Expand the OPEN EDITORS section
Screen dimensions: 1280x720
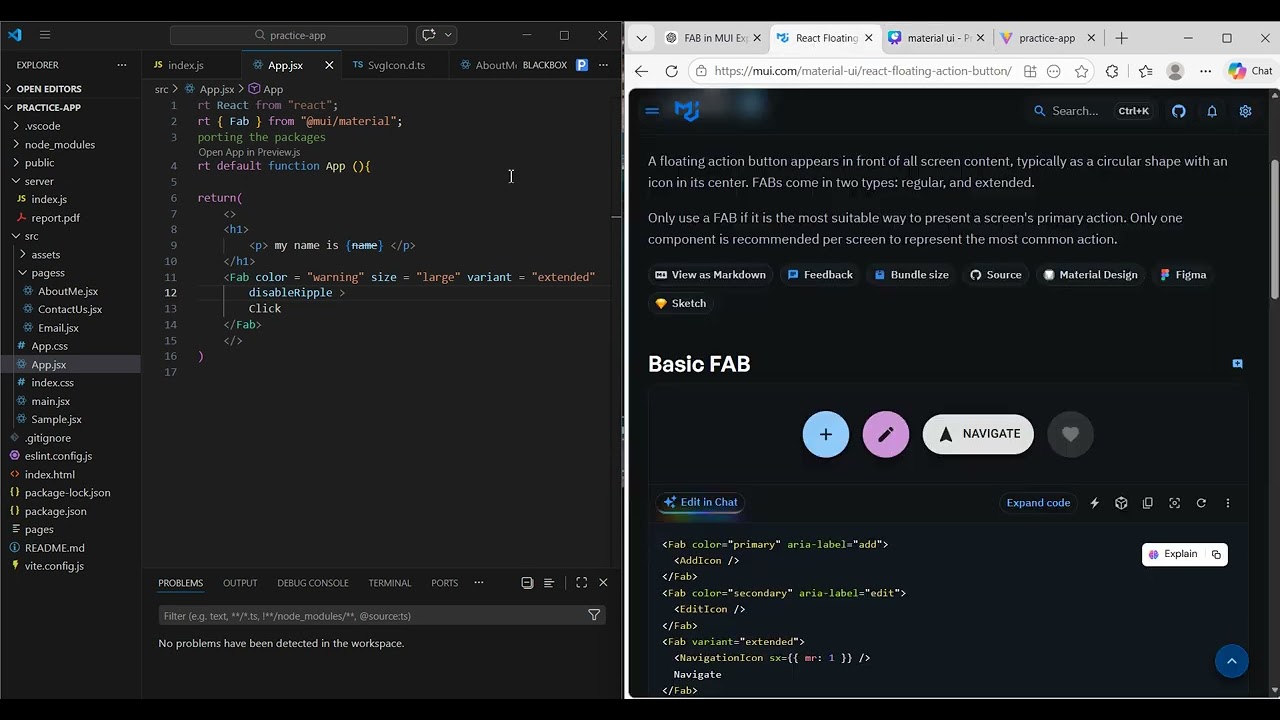tap(48, 89)
